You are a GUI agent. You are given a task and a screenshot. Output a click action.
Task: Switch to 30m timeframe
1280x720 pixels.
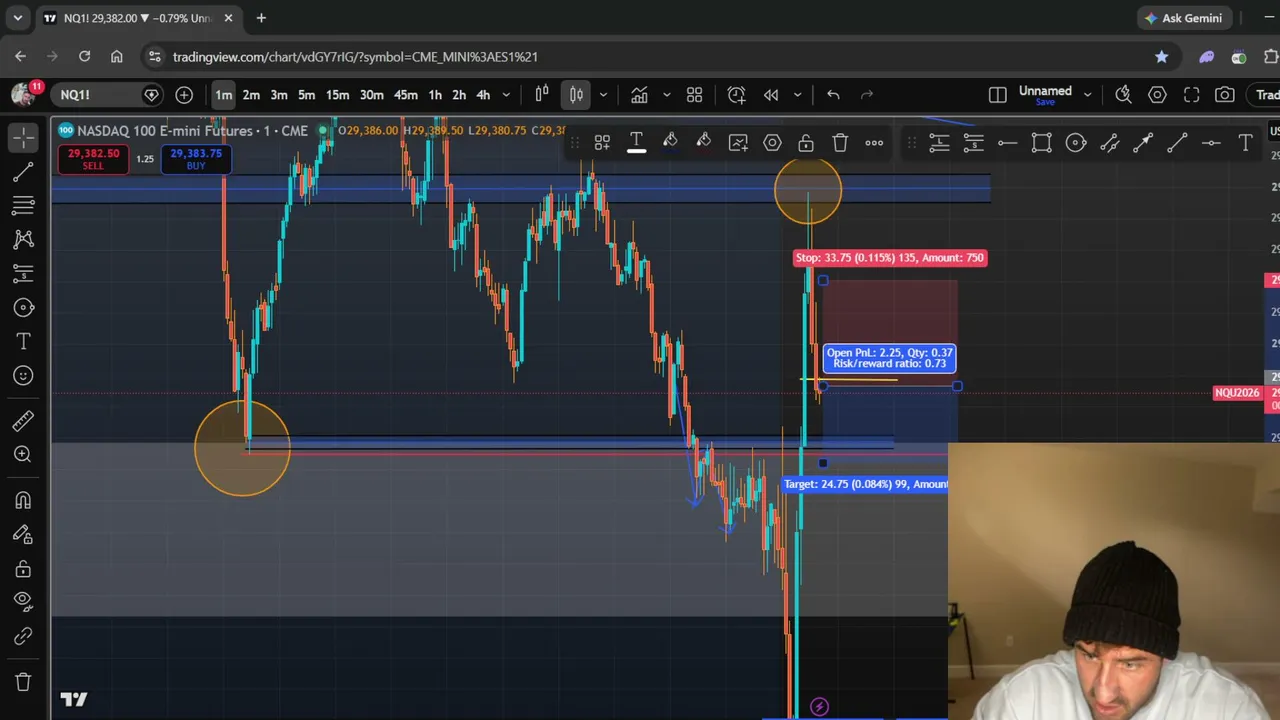[x=371, y=95]
